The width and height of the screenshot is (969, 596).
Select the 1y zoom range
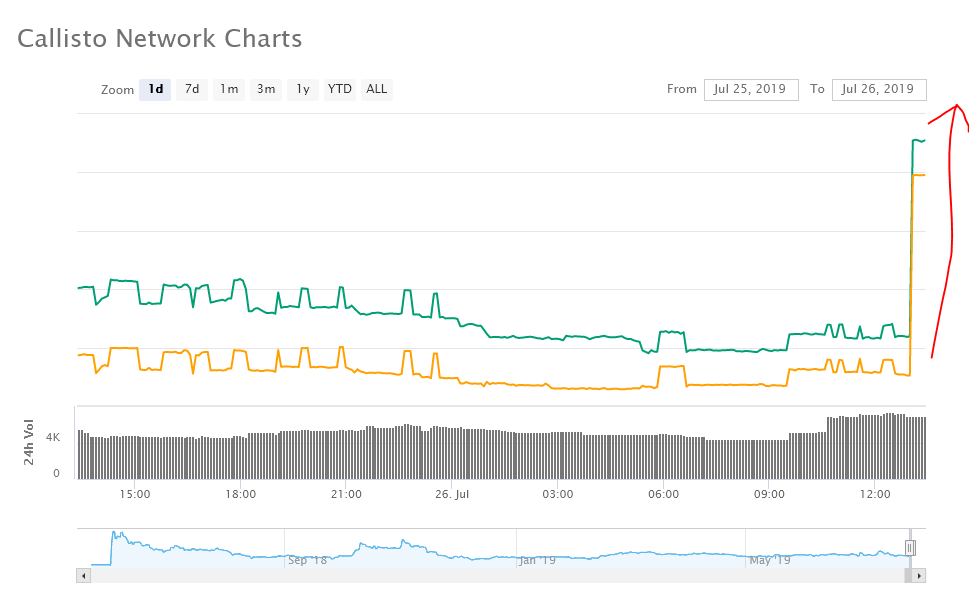point(303,90)
